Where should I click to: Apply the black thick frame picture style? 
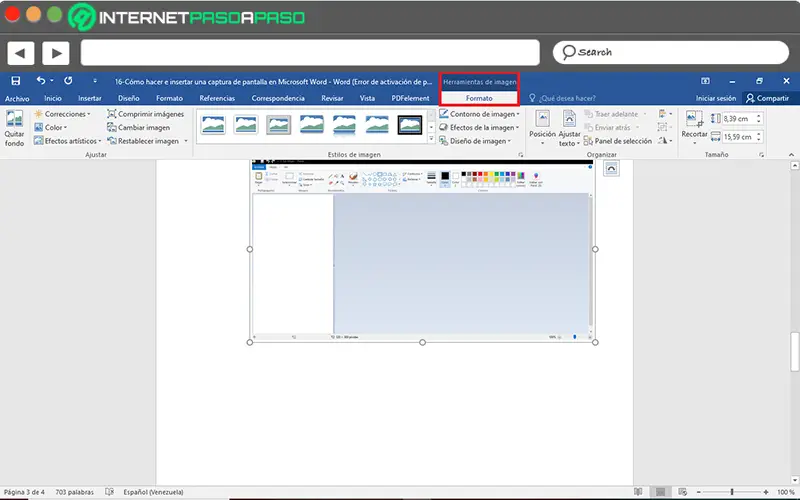click(410, 124)
